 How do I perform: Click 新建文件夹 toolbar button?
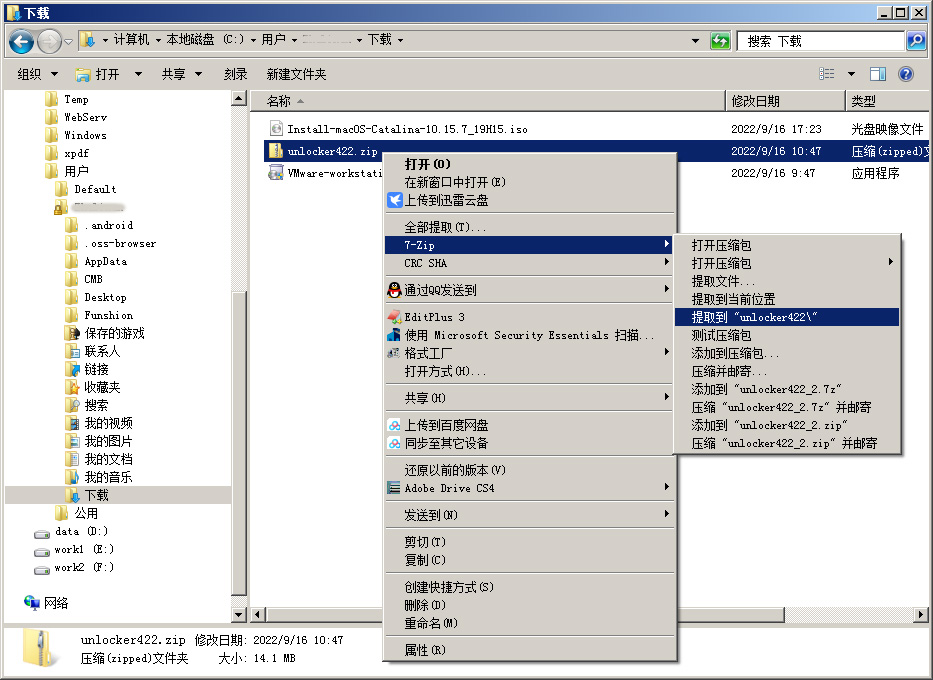coord(296,74)
